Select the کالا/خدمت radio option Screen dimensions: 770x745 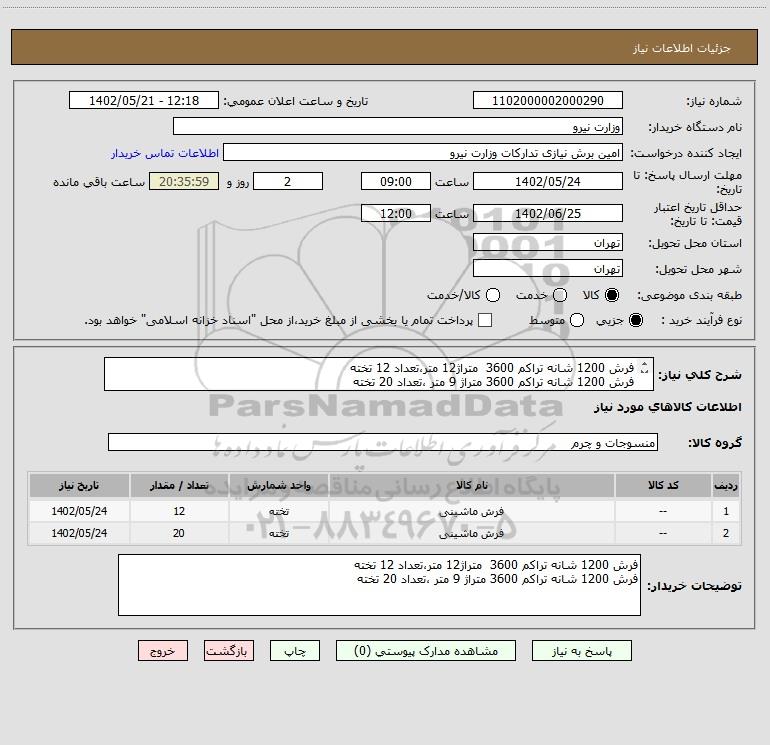pos(493,295)
